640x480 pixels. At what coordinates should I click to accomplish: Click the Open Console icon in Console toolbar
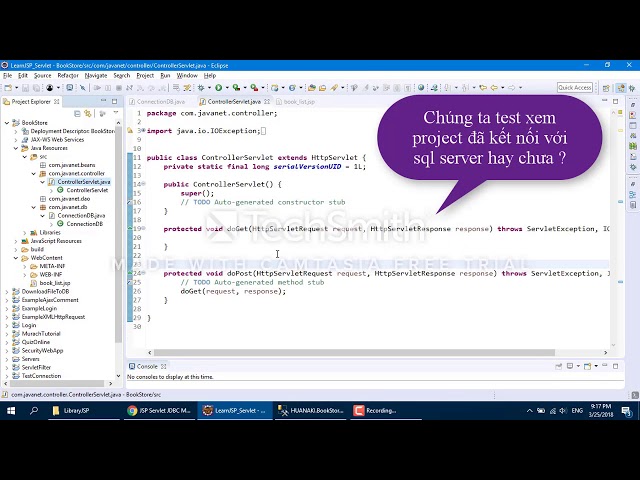(587, 366)
